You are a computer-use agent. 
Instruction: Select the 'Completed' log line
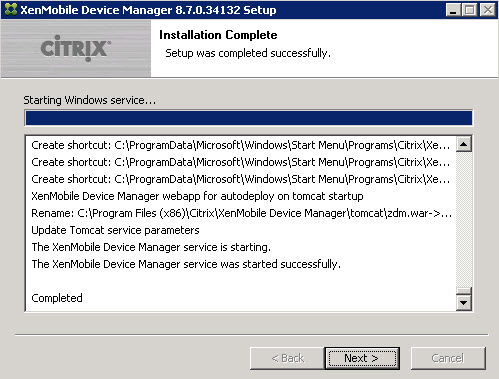(57, 298)
